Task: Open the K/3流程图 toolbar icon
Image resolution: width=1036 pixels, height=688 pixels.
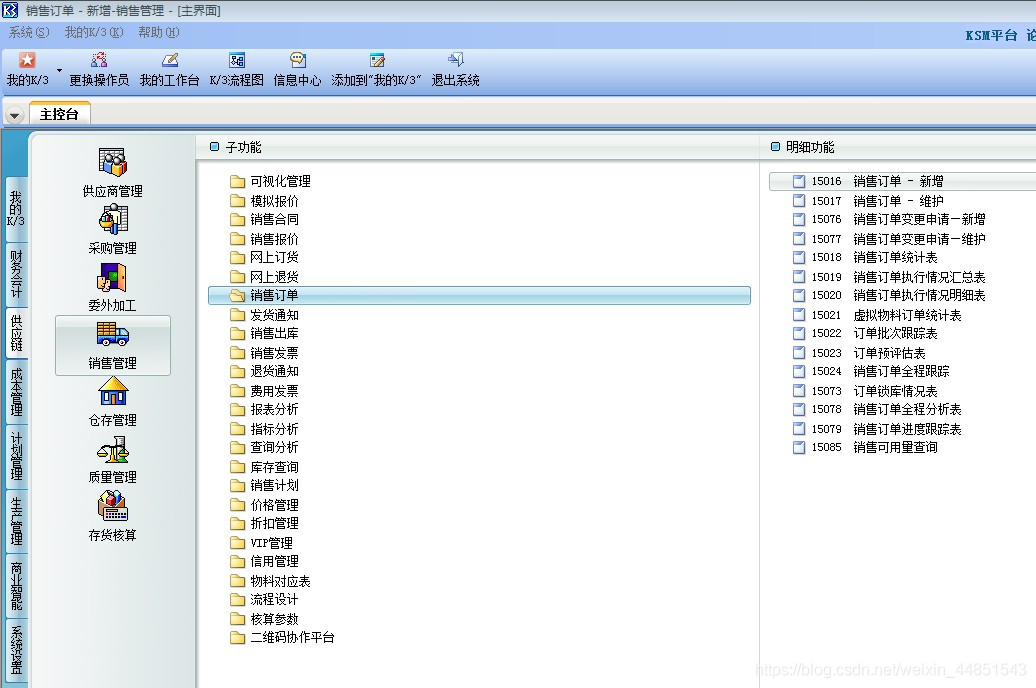Action: point(237,69)
